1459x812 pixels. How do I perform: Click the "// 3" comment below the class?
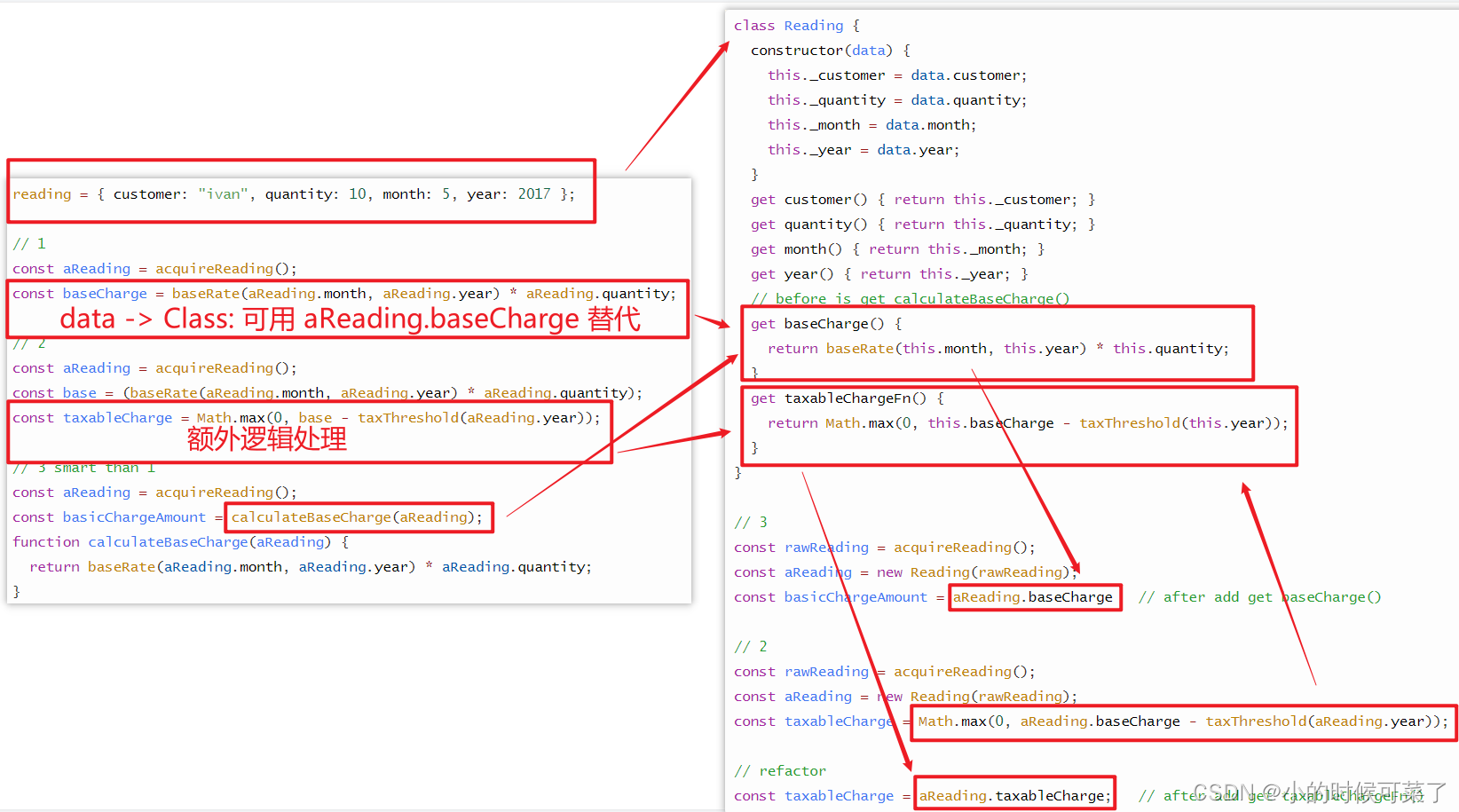[751, 522]
